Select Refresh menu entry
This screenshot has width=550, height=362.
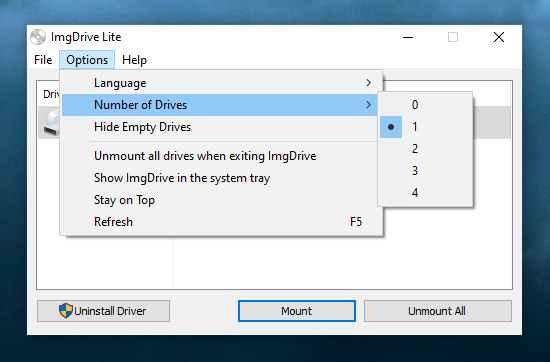220,222
